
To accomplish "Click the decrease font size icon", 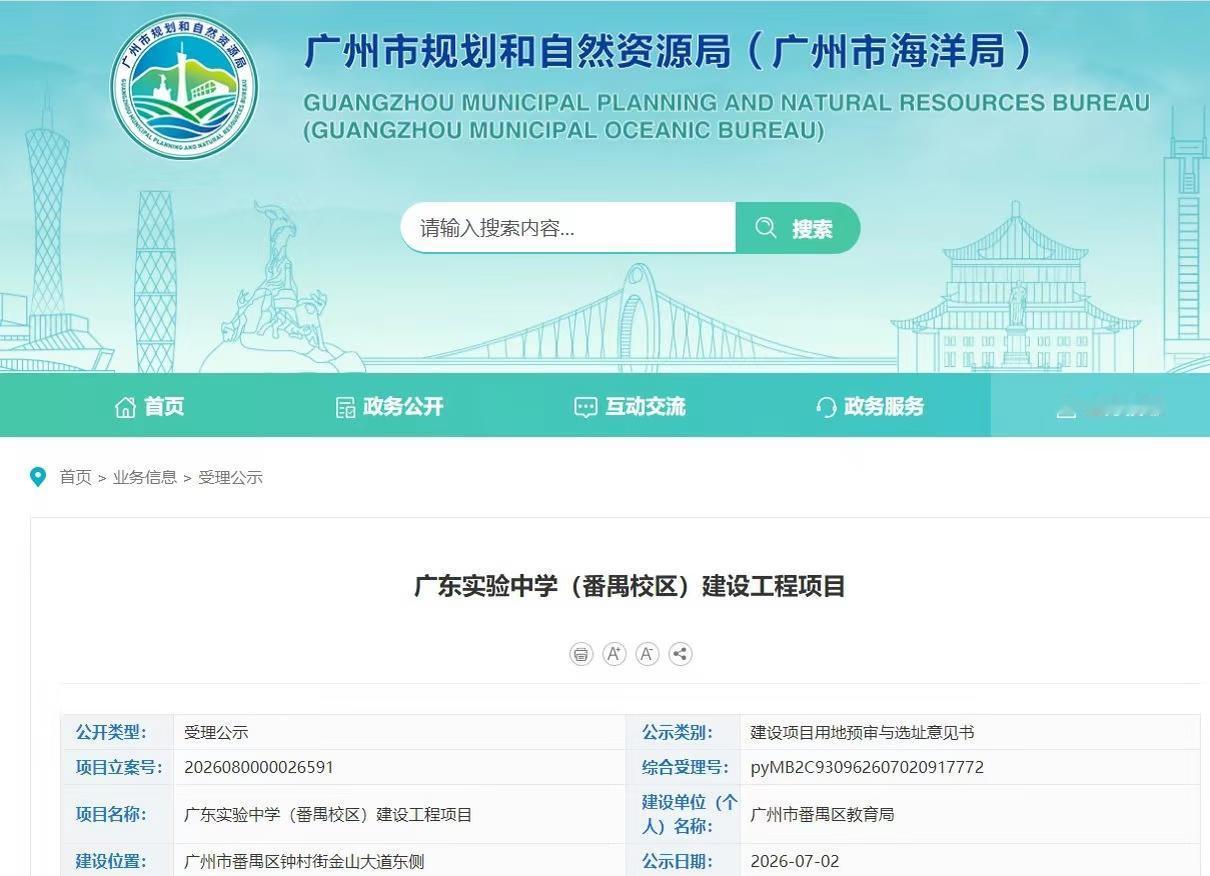I will tap(647, 654).
